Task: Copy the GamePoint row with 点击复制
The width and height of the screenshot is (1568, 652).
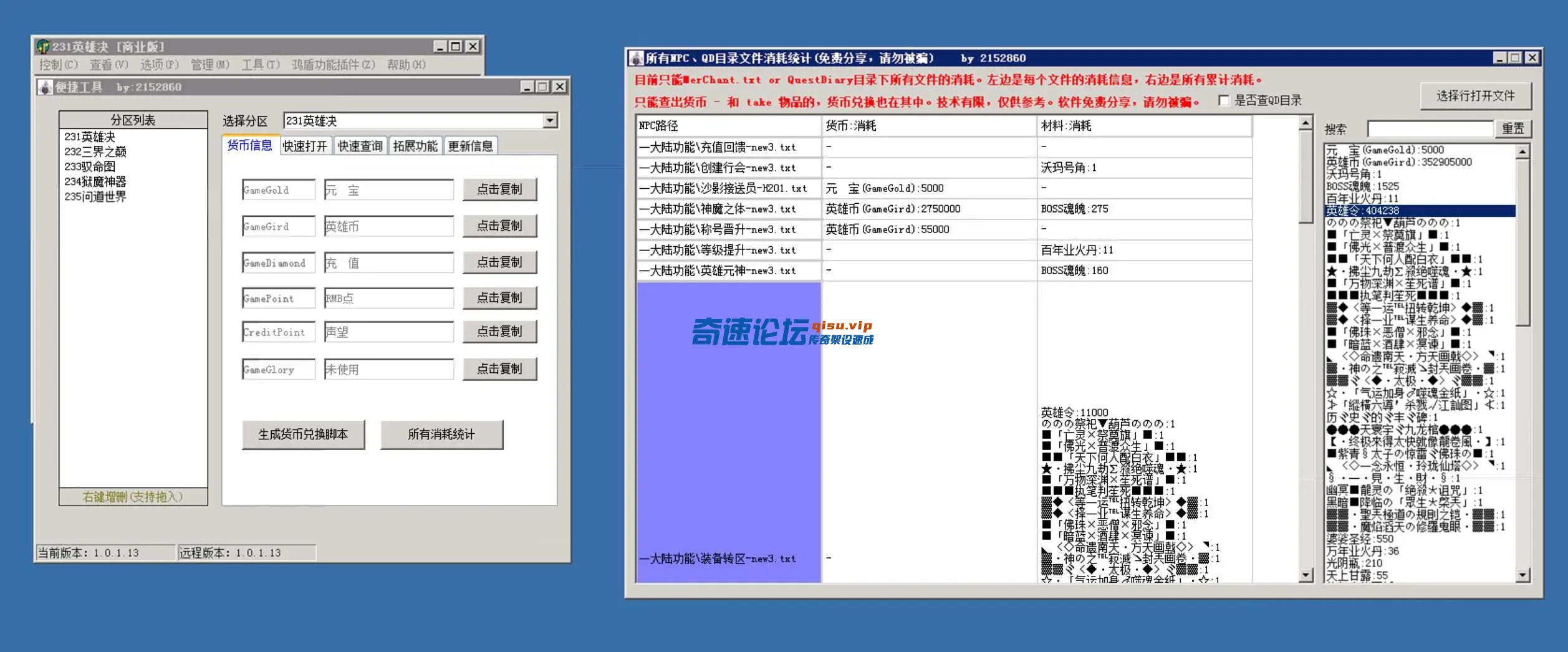Action: pyautogui.click(x=499, y=297)
